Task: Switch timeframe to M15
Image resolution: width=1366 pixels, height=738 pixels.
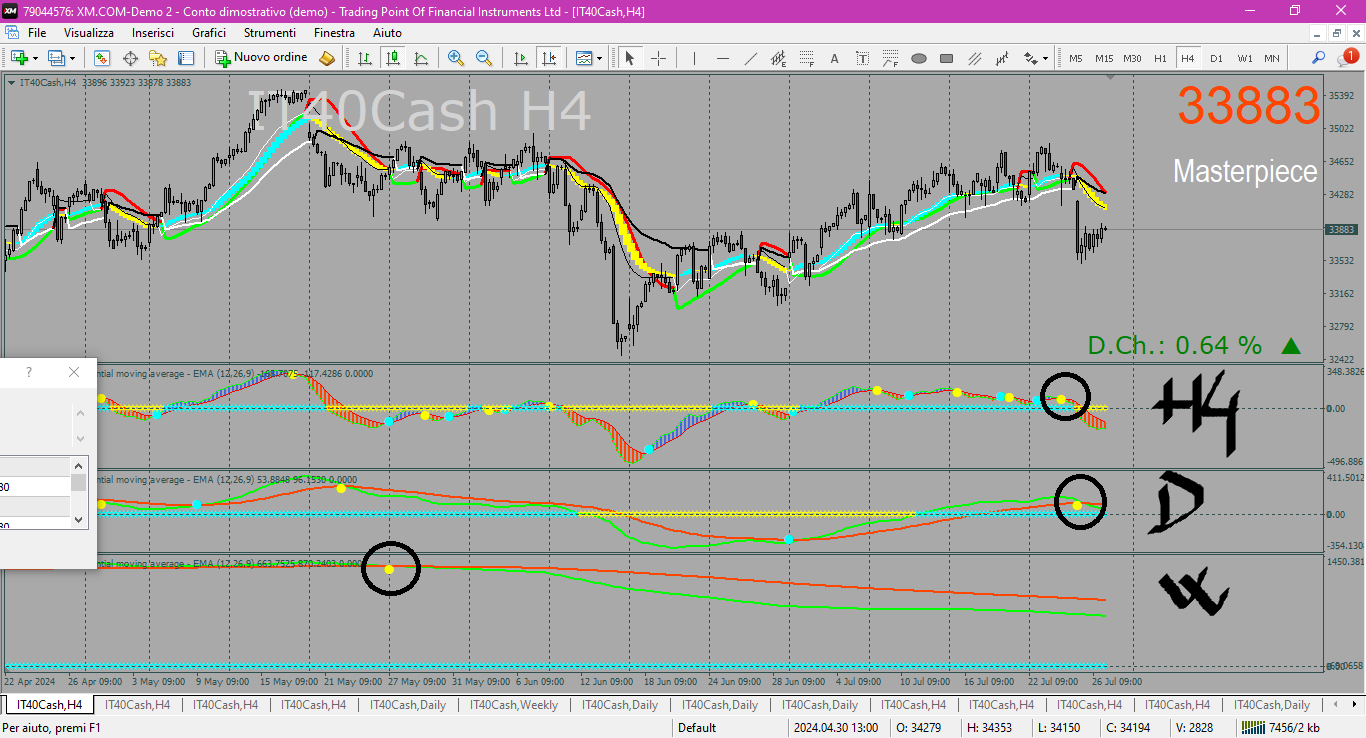Action: (1104, 58)
